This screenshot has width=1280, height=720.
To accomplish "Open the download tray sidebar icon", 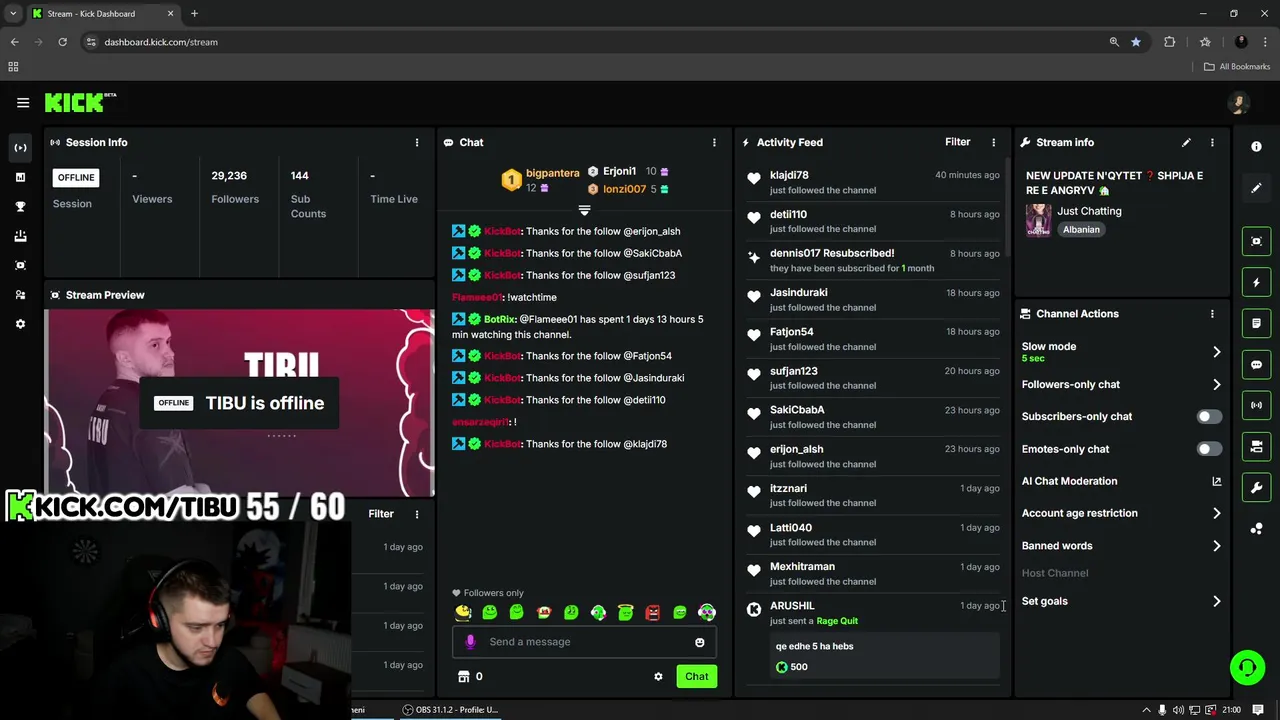I will (20, 236).
